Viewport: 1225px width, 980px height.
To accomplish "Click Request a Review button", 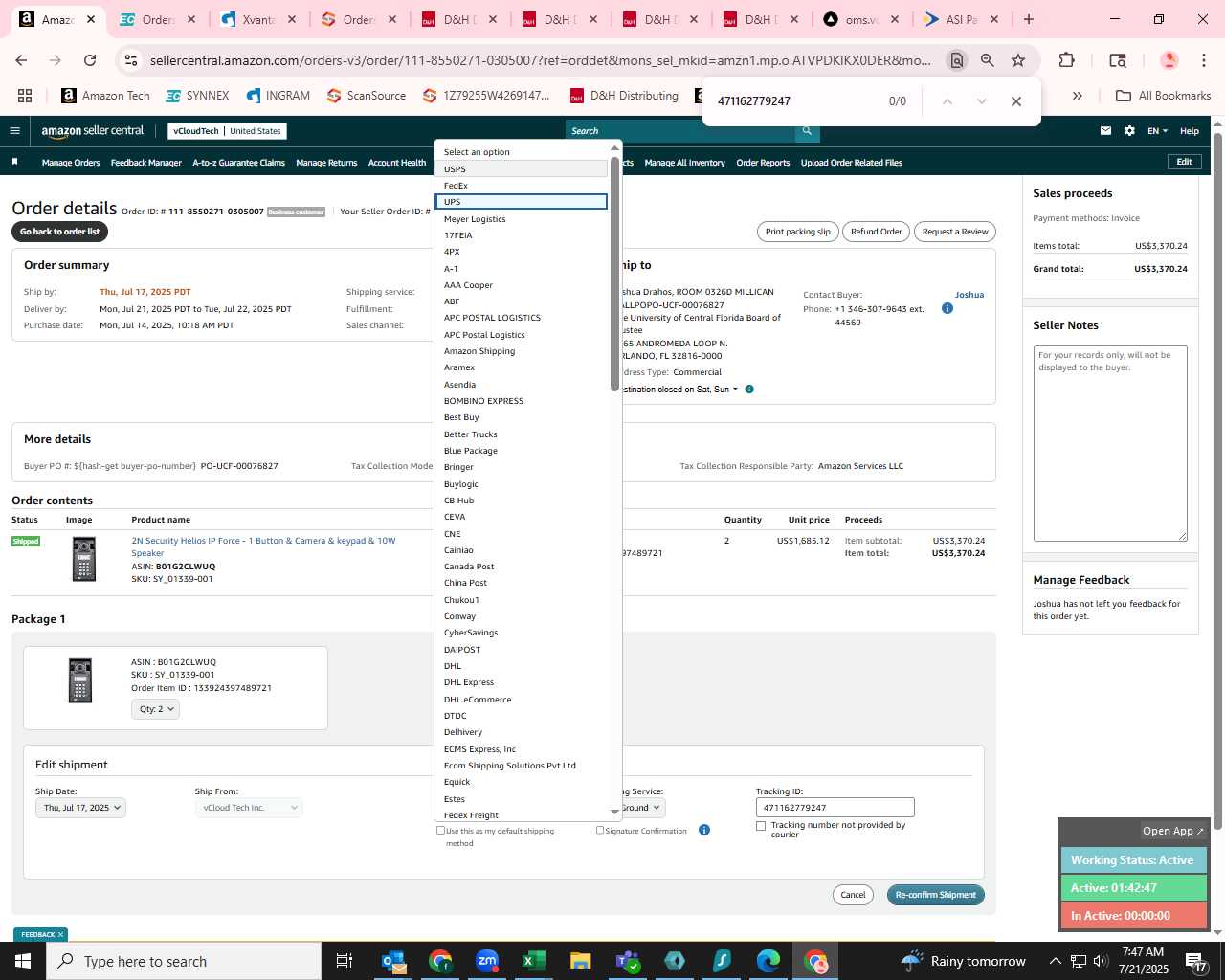I will tap(955, 232).
